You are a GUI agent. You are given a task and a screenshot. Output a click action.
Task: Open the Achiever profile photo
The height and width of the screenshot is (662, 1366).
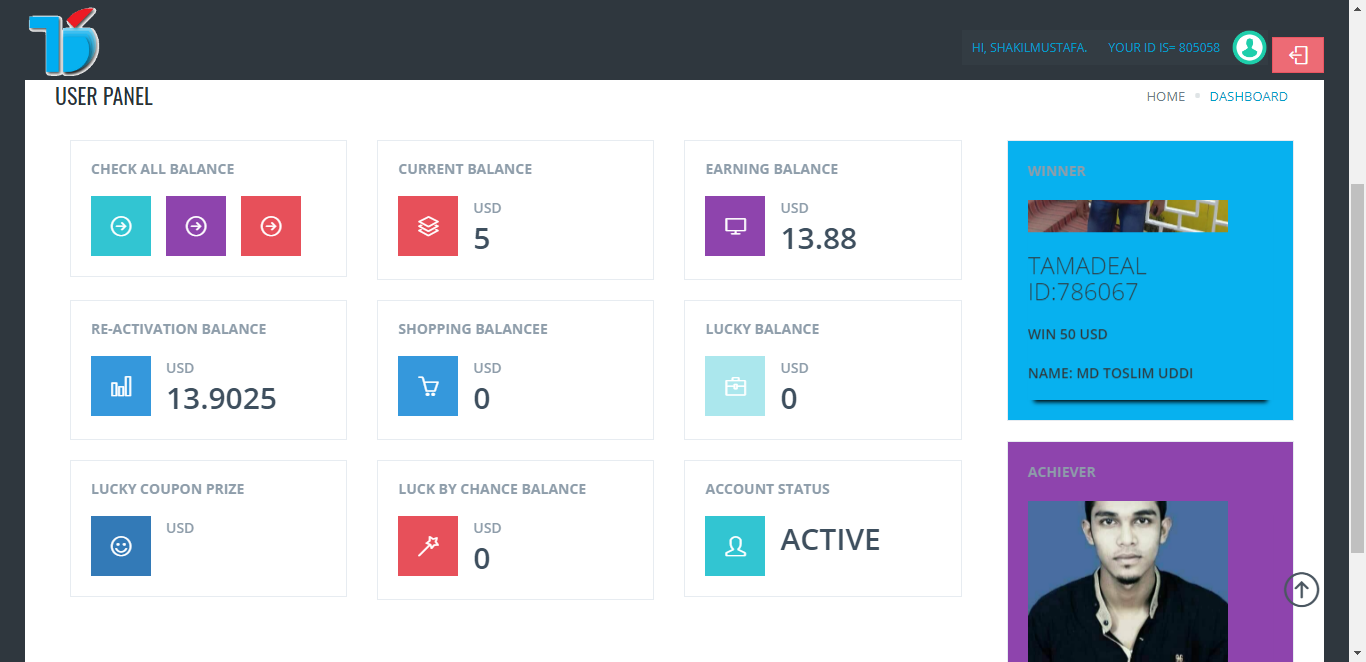(1127, 580)
